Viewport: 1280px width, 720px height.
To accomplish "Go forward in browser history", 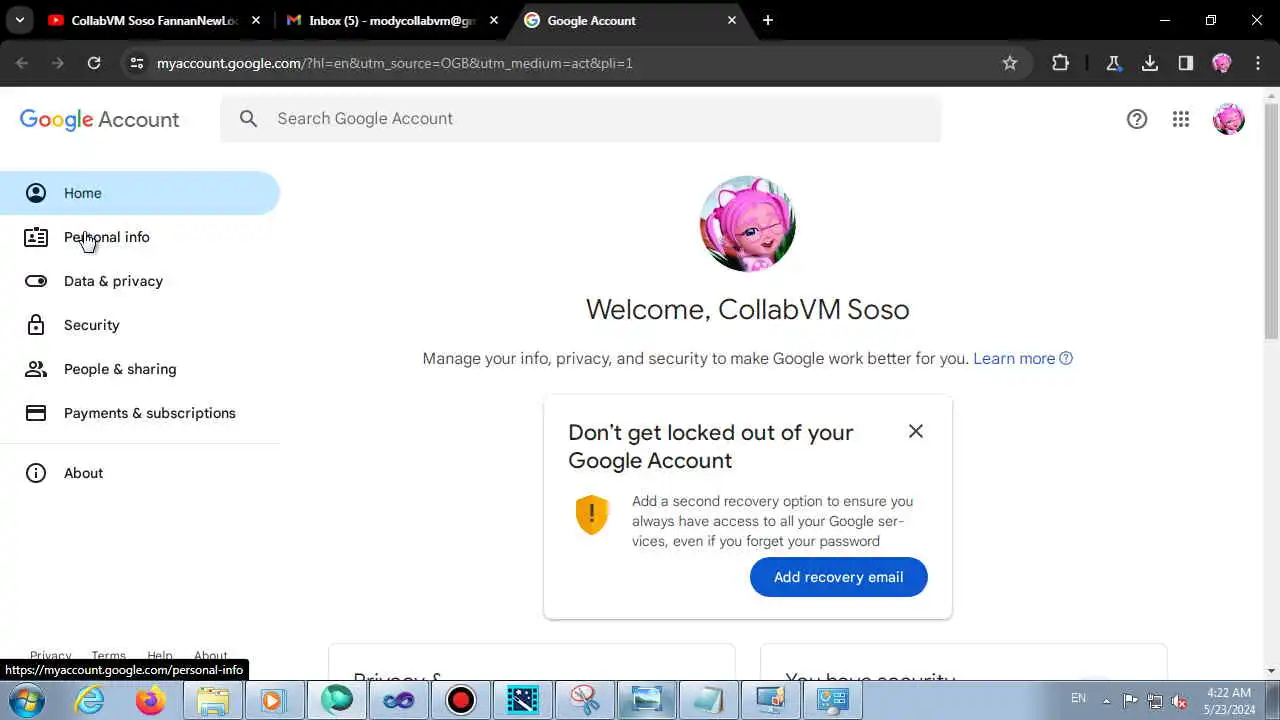I will [x=58, y=63].
